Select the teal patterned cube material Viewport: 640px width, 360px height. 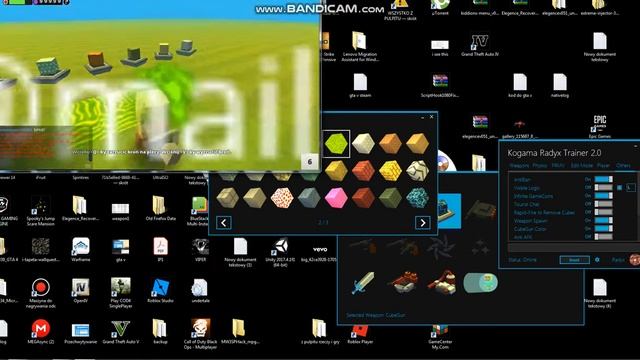(x=417, y=198)
